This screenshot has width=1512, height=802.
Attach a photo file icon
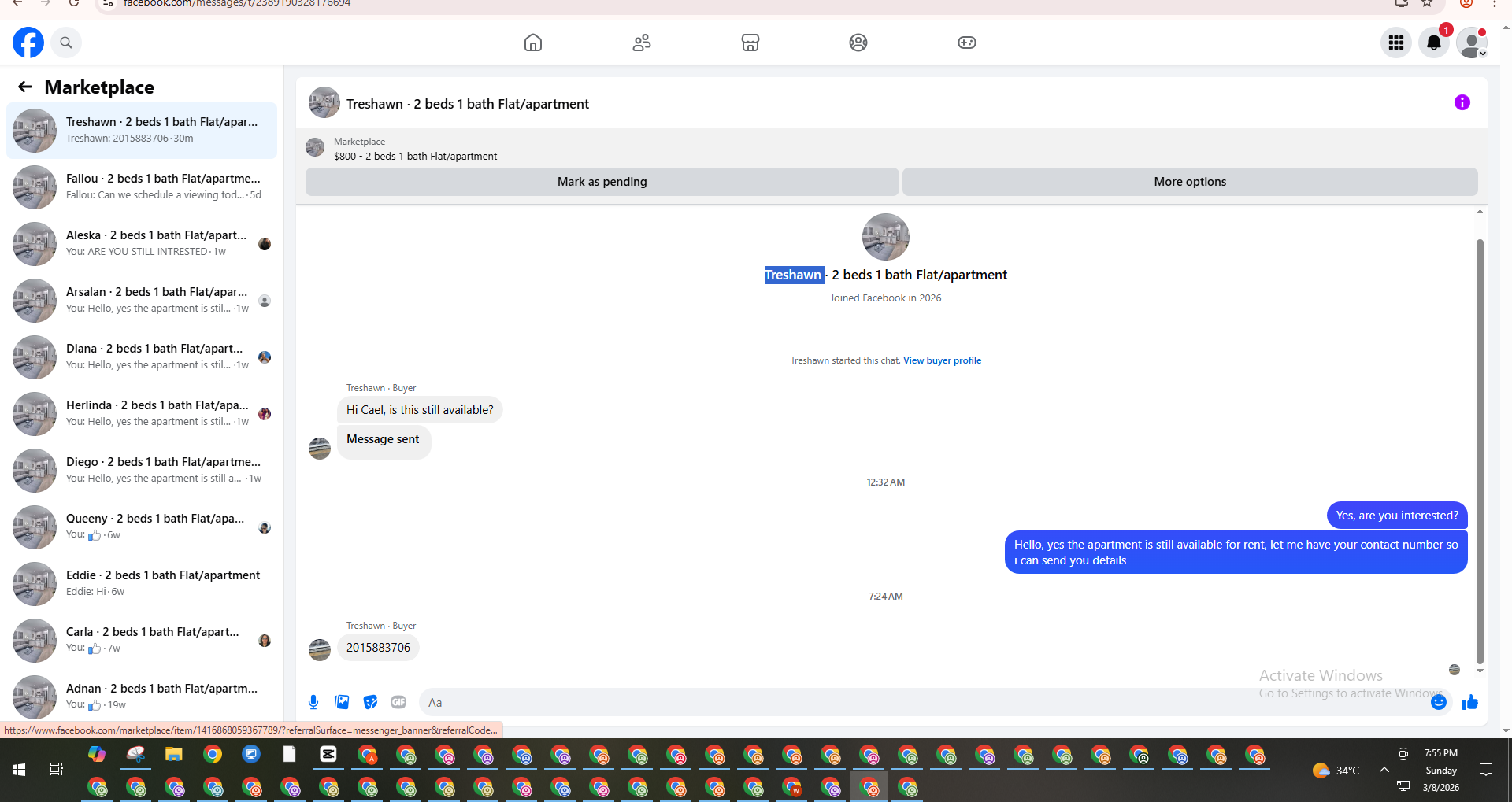(342, 702)
